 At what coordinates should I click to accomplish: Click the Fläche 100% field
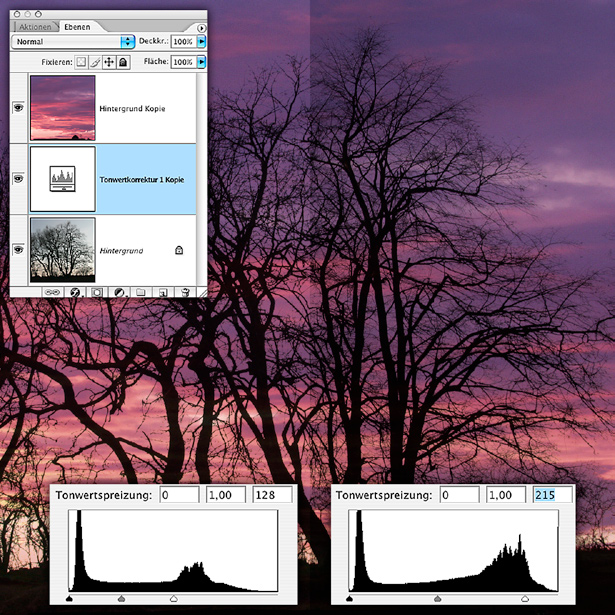click(x=184, y=62)
